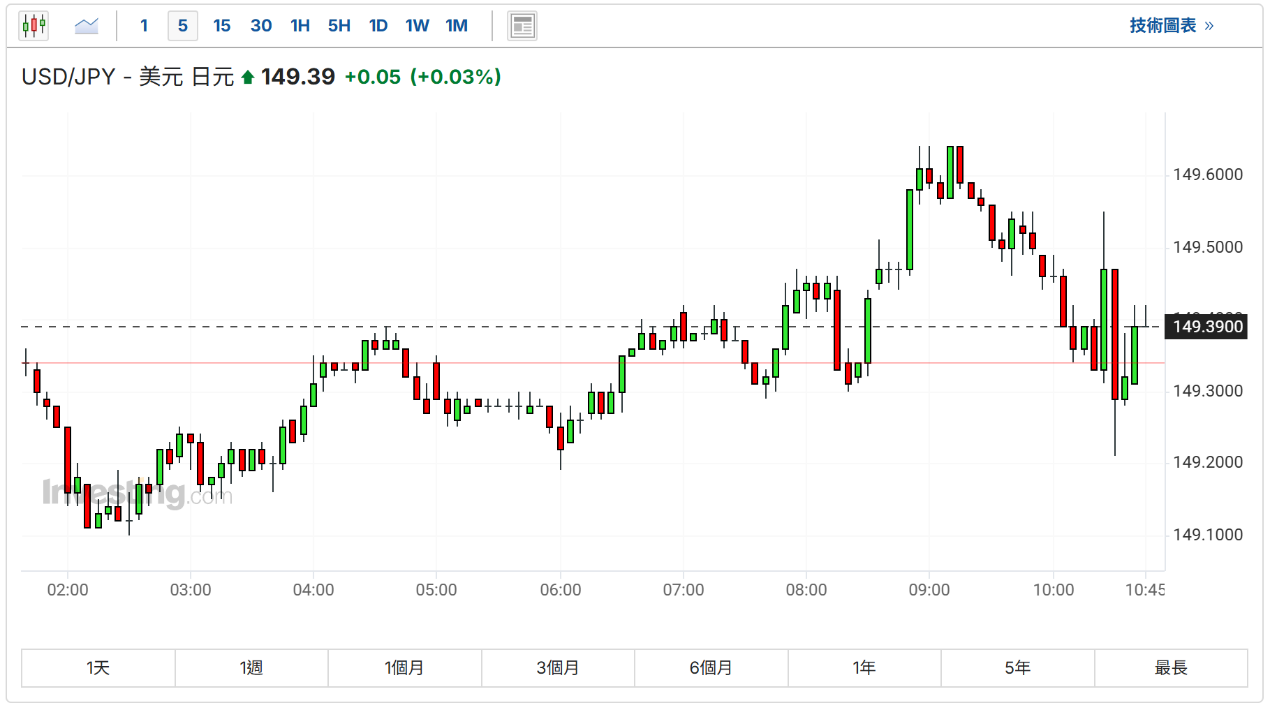The width and height of the screenshot is (1270, 710).
Task: Click the 149.3900 current price label on axis
Action: (x=1207, y=327)
